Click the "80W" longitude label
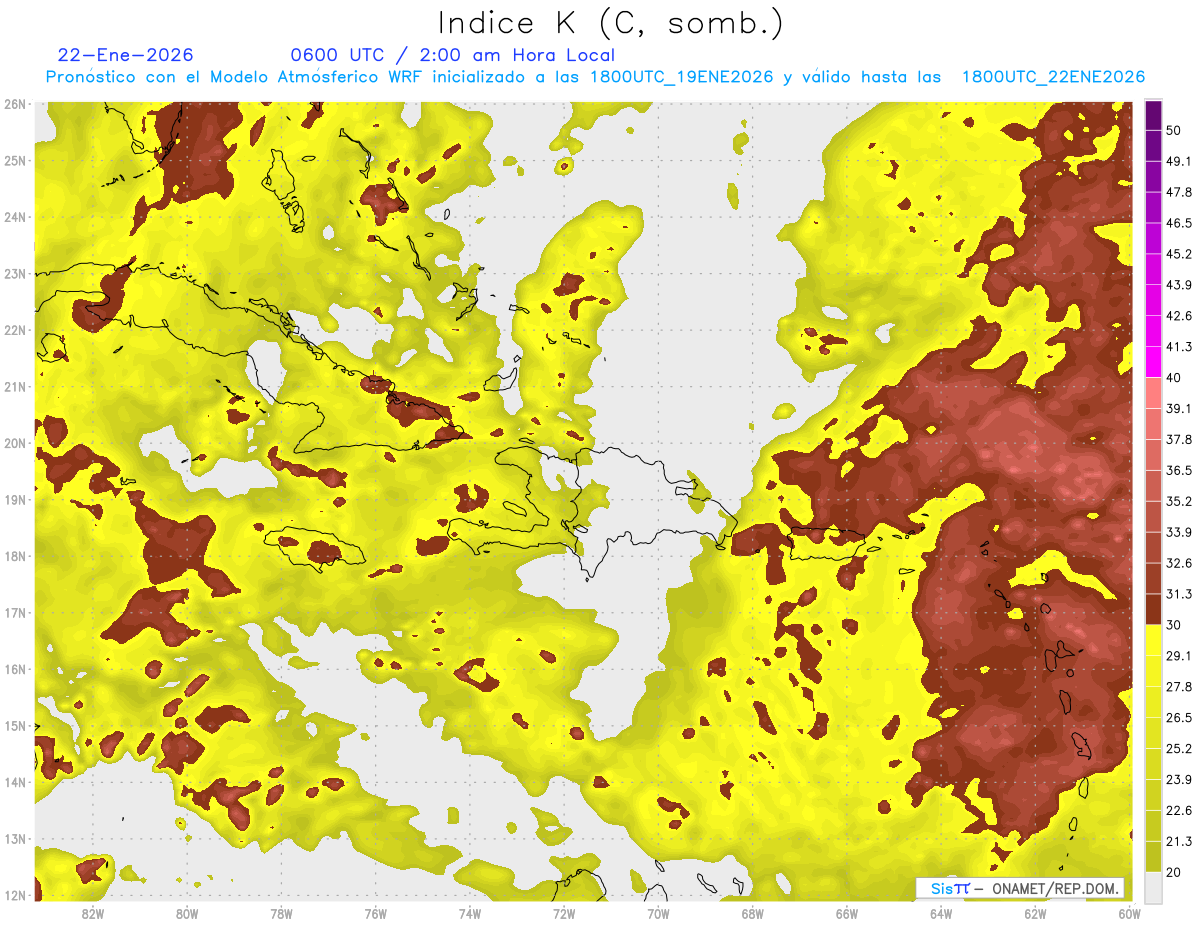Screen dimensions: 1200x927 tap(187, 913)
